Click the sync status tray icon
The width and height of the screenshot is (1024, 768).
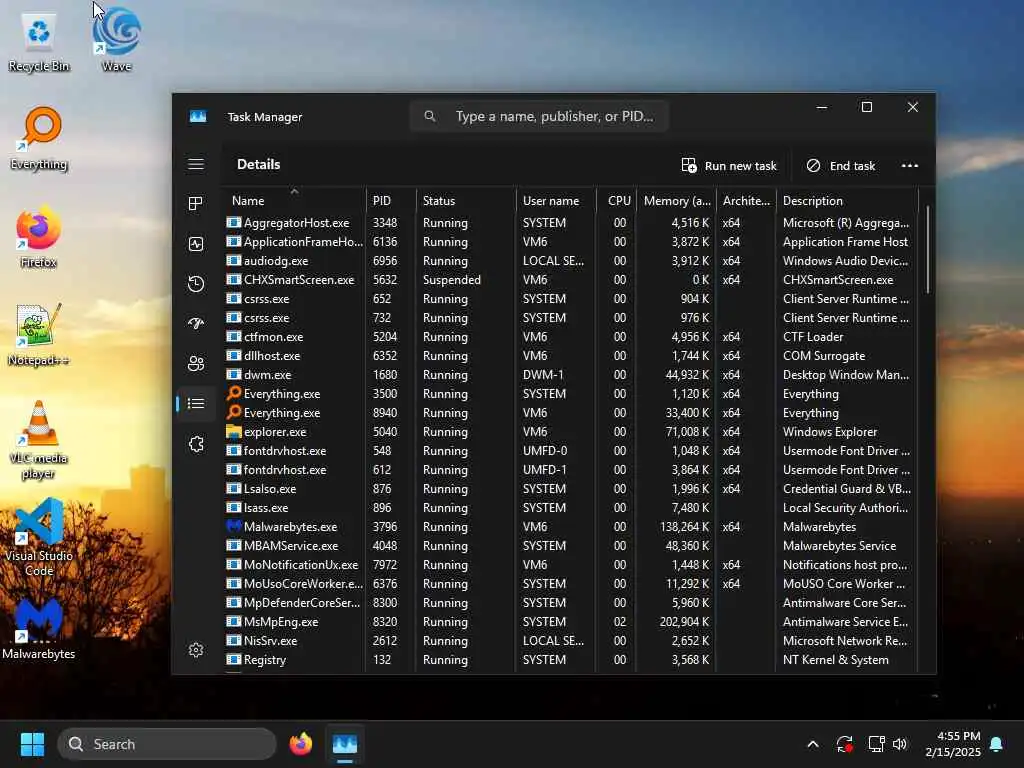(x=844, y=744)
